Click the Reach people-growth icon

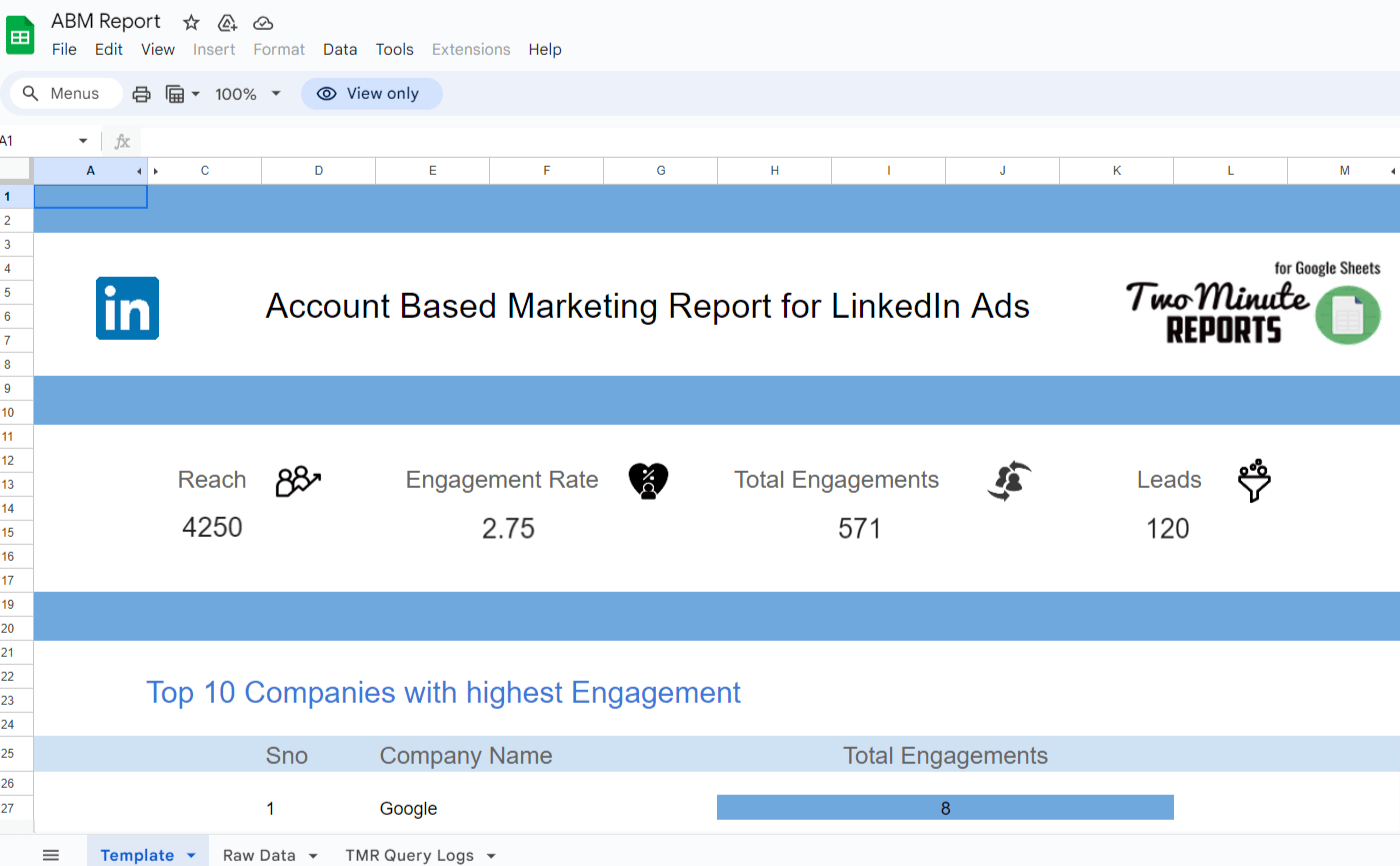point(298,481)
